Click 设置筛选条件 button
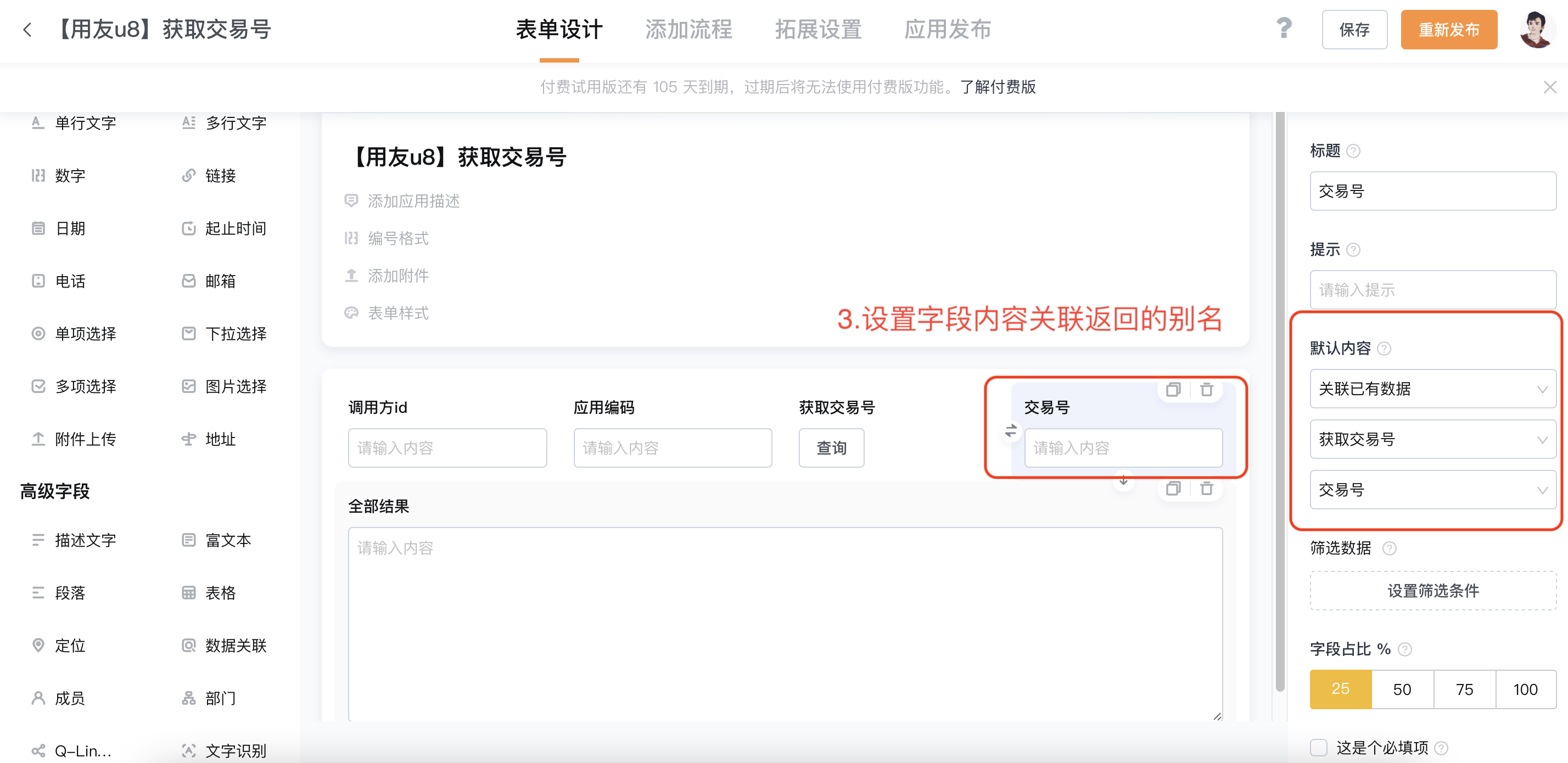This screenshot has width=1568, height=763. point(1432,590)
